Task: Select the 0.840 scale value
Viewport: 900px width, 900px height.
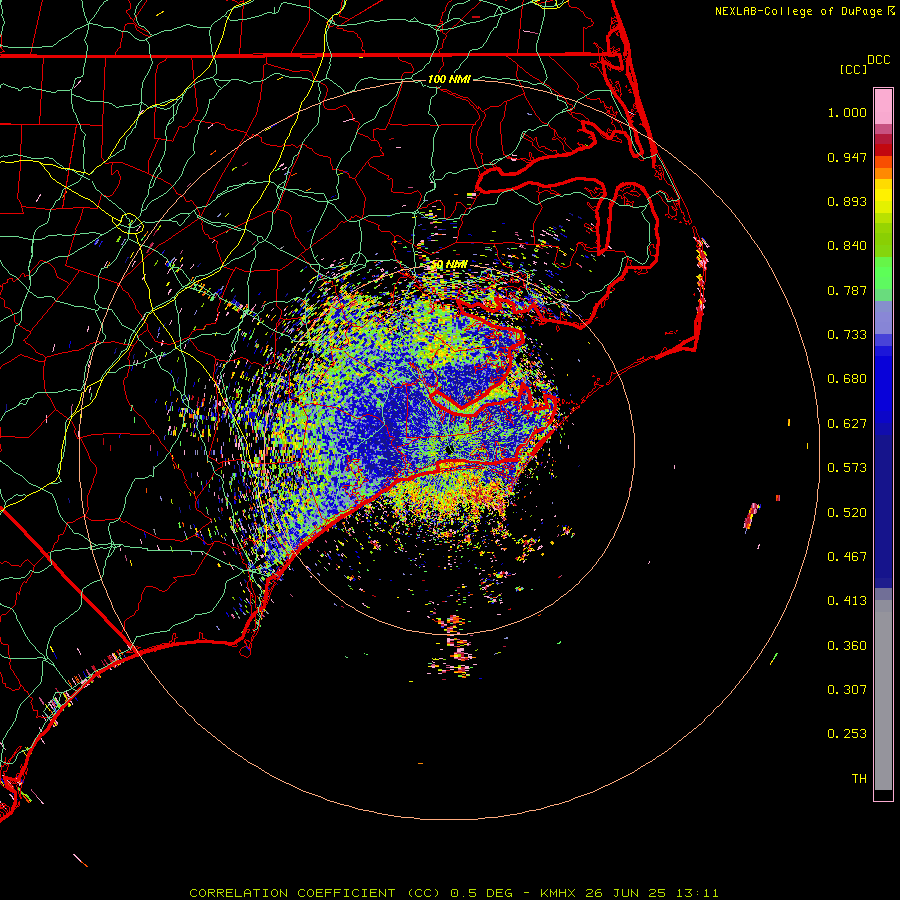Action: tap(847, 246)
